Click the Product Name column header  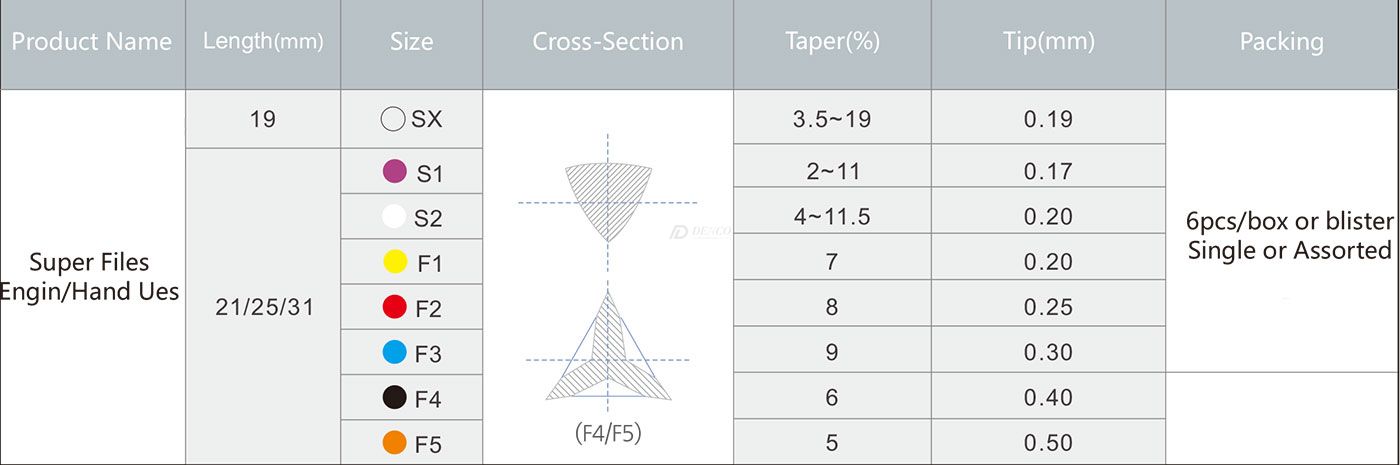point(92,42)
